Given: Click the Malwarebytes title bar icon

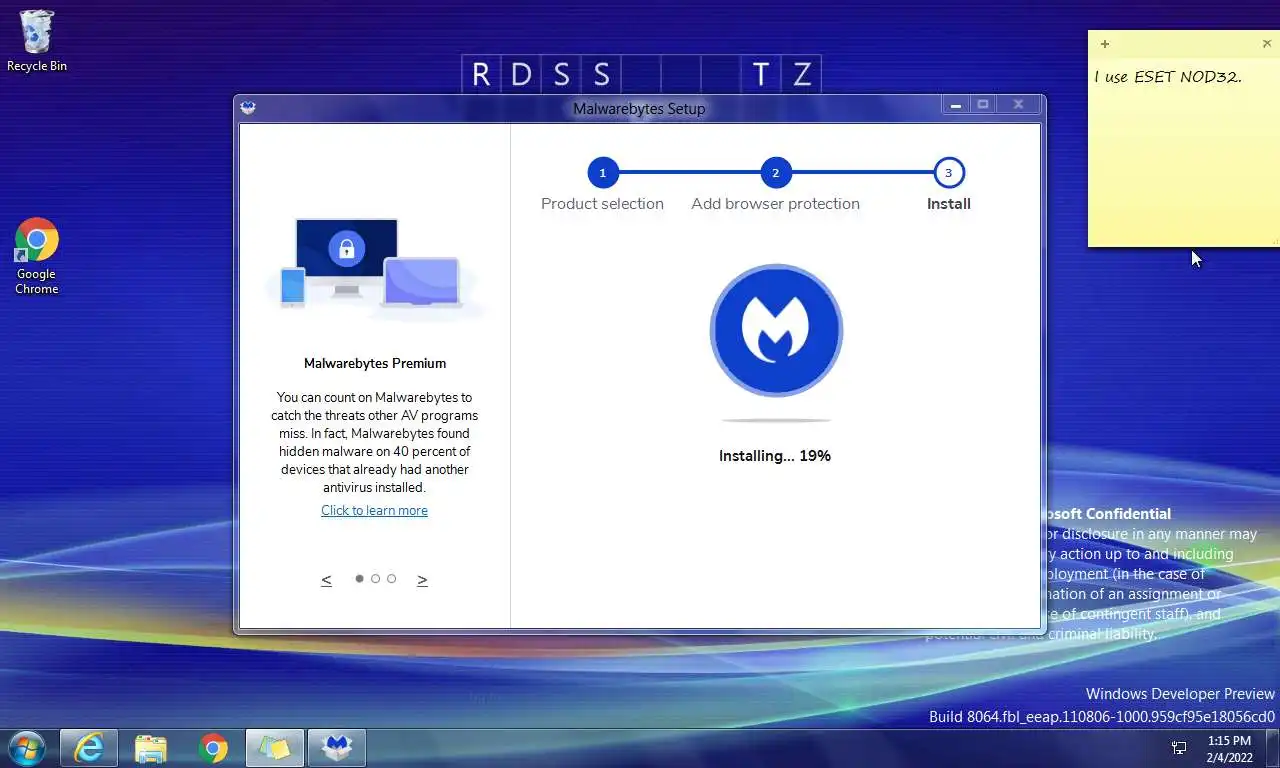Looking at the screenshot, I should pyautogui.click(x=248, y=108).
